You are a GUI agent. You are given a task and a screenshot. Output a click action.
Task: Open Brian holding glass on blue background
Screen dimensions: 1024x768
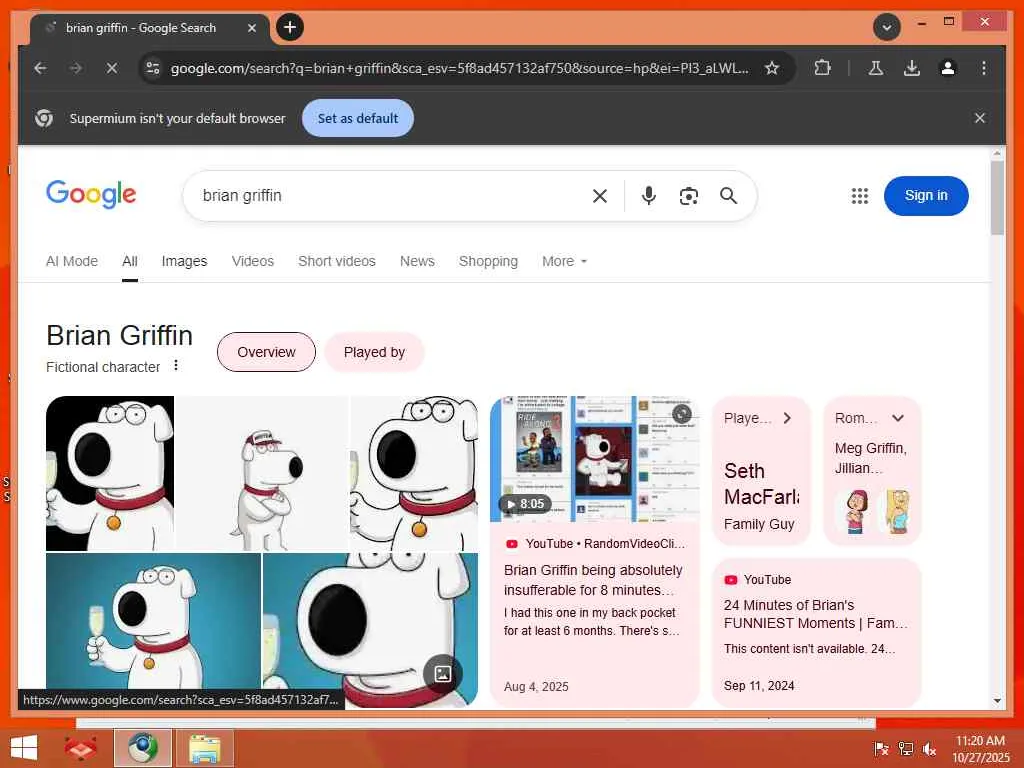click(x=153, y=620)
